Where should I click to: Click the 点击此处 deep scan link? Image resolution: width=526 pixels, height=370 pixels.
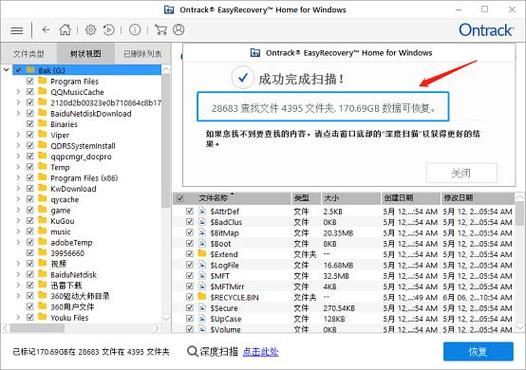pos(260,352)
